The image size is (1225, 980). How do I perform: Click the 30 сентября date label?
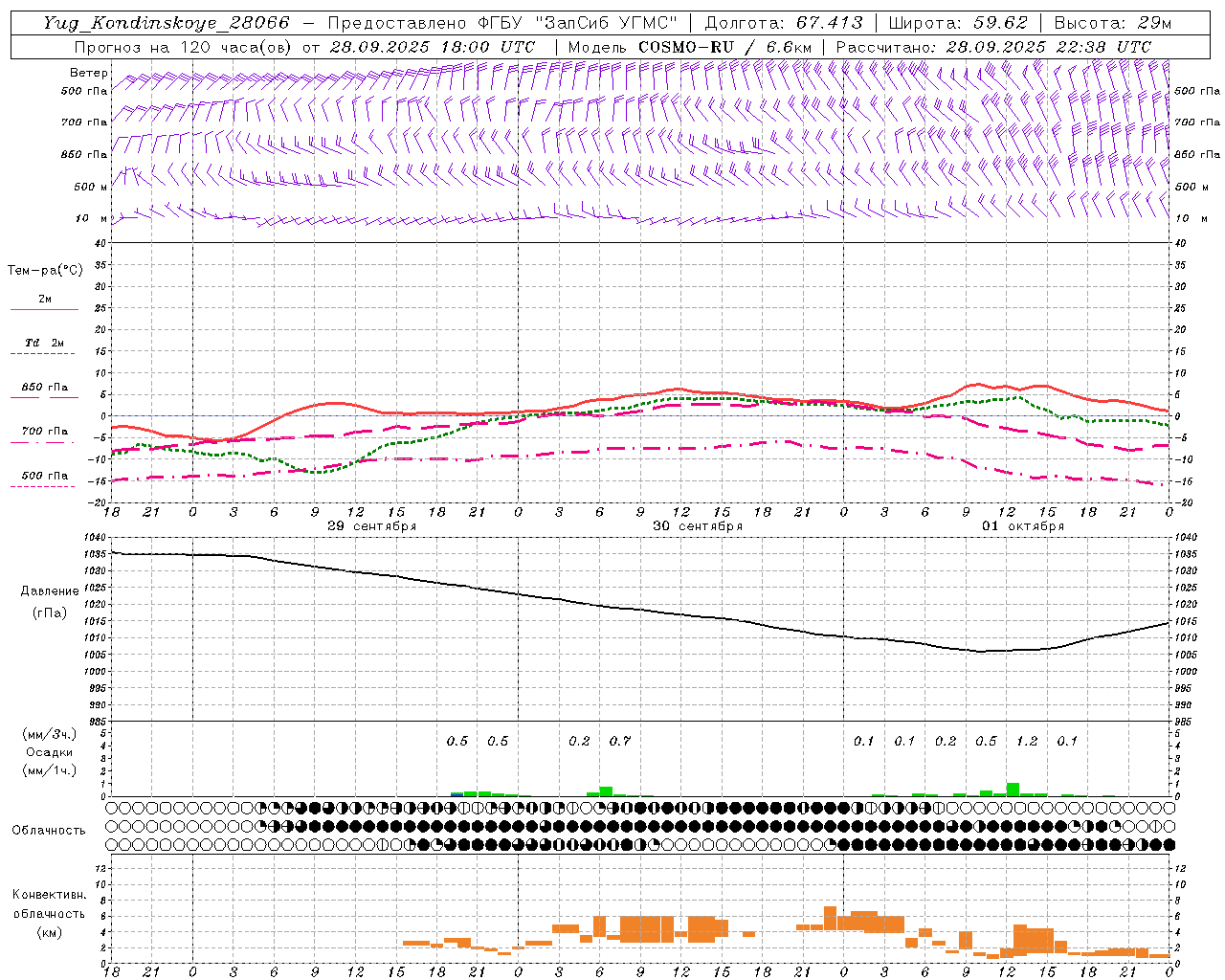(x=697, y=526)
